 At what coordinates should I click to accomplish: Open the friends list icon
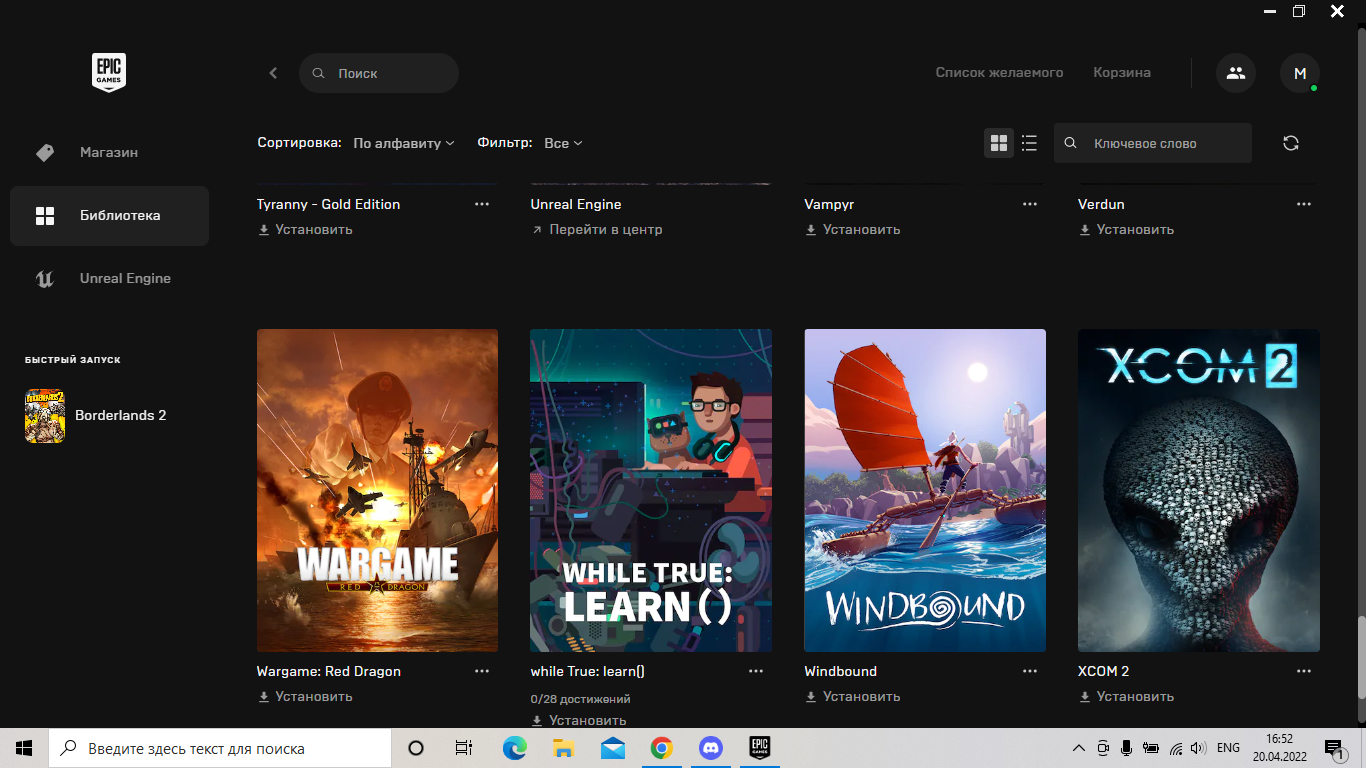[1236, 73]
